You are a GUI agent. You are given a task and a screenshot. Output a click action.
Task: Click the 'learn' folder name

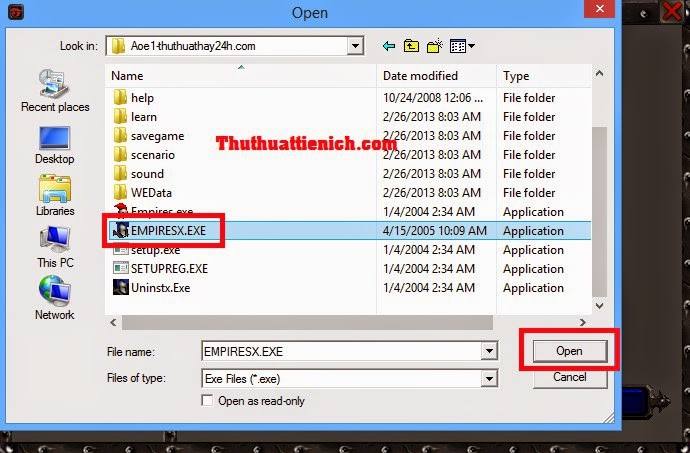[x=144, y=117]
